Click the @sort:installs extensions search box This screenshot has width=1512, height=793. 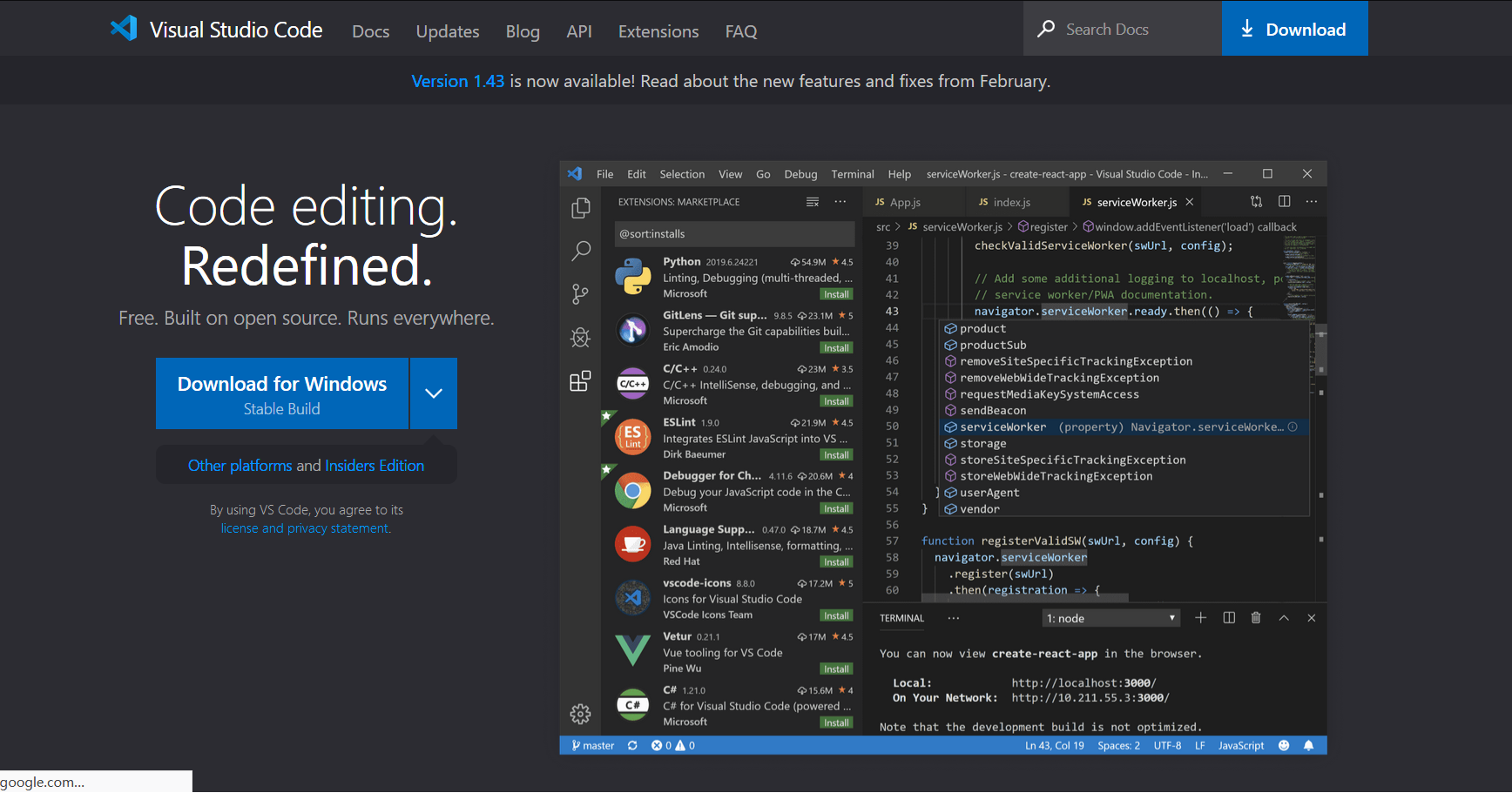click(734, 233)
